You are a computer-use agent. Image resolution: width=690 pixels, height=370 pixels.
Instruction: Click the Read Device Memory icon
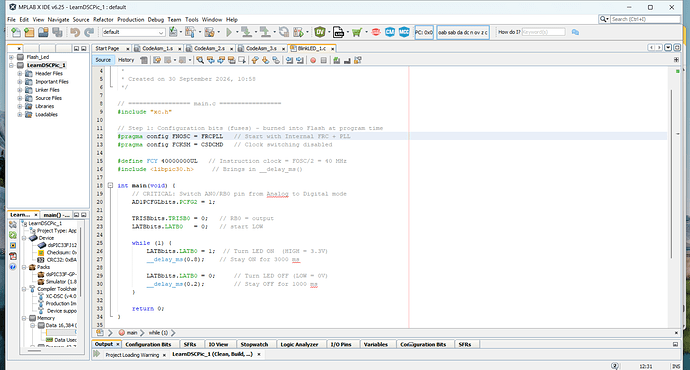tap(264, 32)
